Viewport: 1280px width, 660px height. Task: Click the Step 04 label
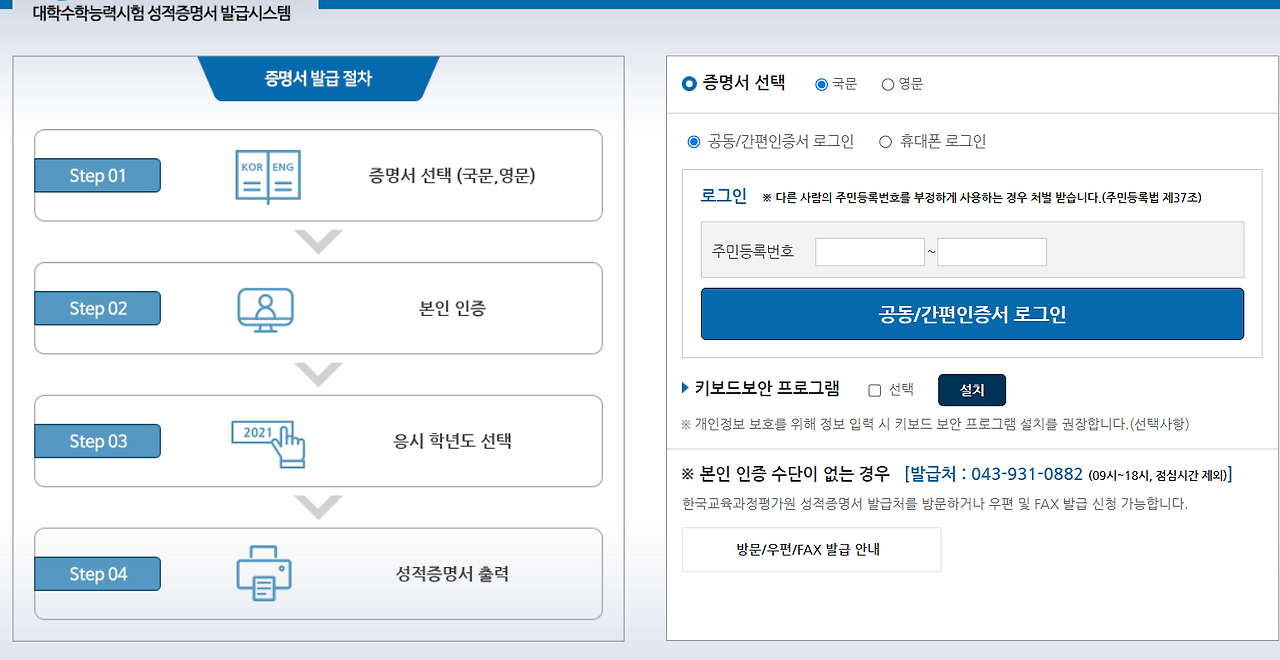click(x=98, y=574)
